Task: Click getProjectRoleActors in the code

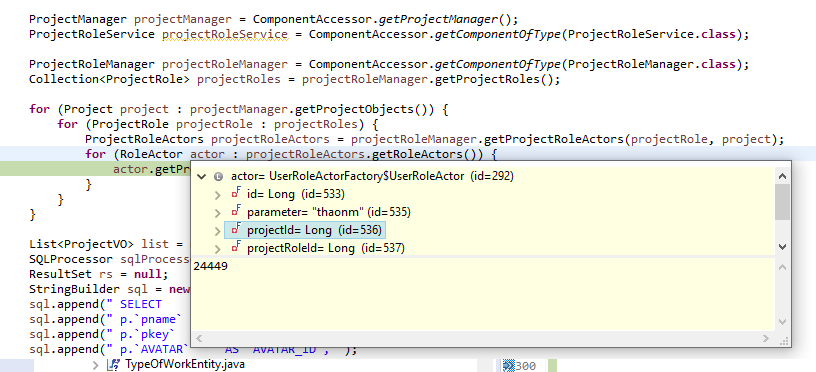Action: [x=554, y=139]
